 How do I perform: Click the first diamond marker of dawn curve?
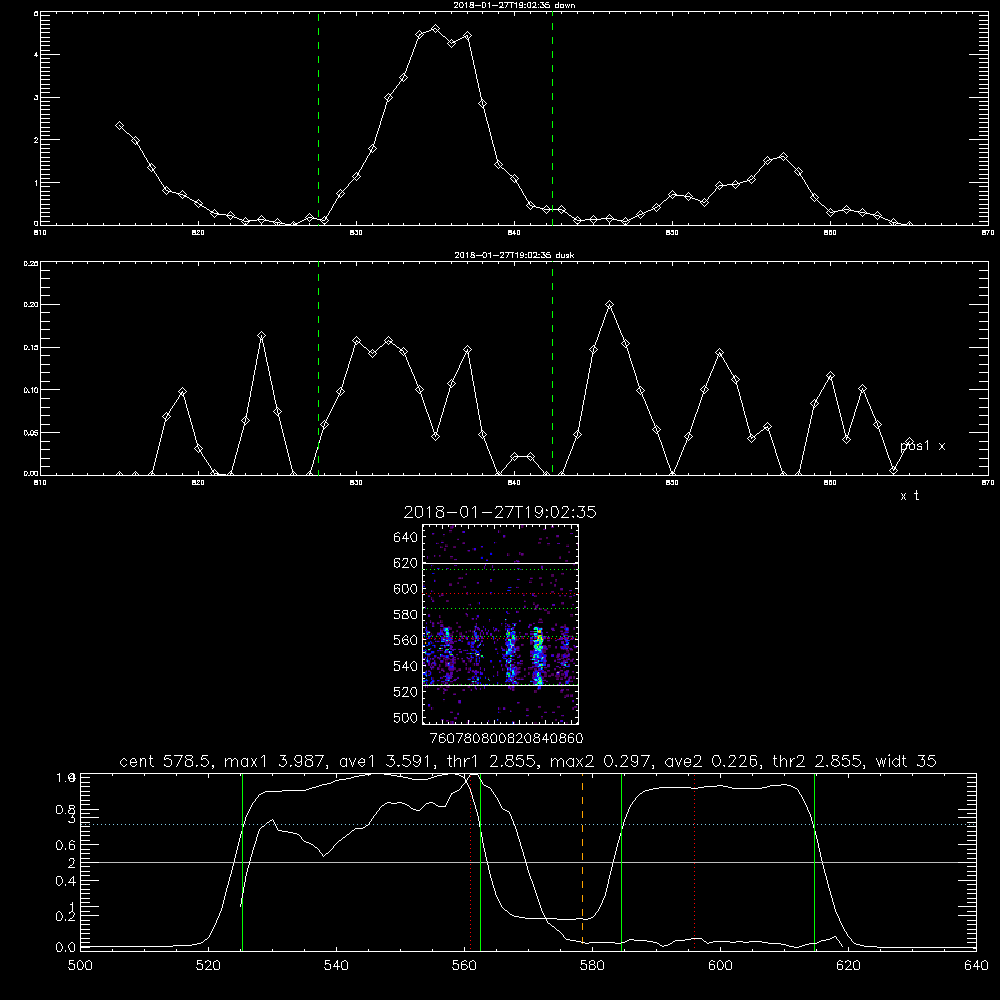pos(119,126)
